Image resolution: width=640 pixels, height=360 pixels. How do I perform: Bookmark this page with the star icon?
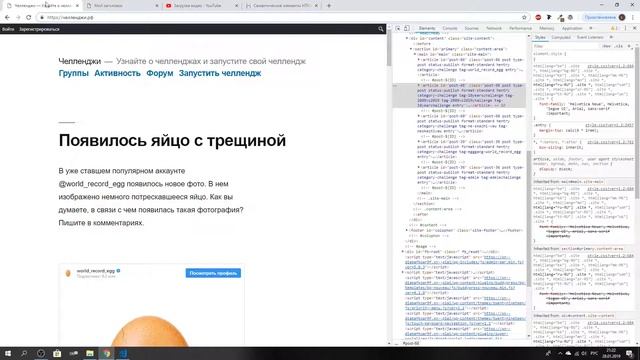[524, 18]
